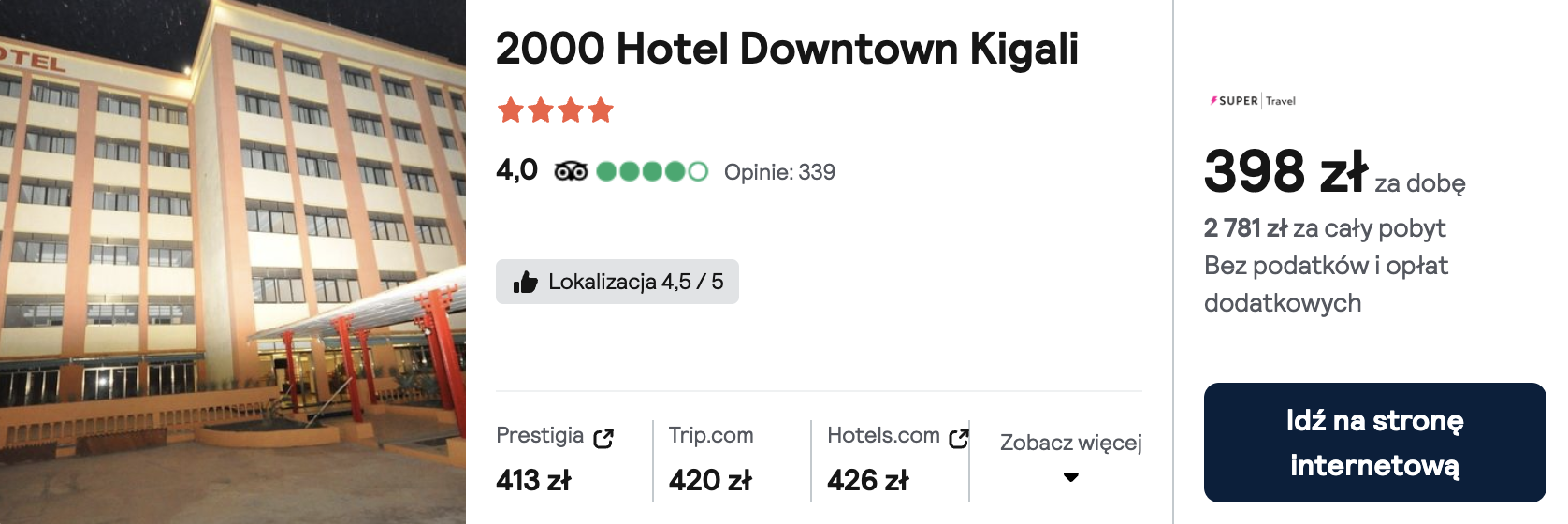Image resolution: width=1568 pixels, height=524 pixels.
Task: Expand the Zobacz więcej arrow
Action: point(1071,477)
